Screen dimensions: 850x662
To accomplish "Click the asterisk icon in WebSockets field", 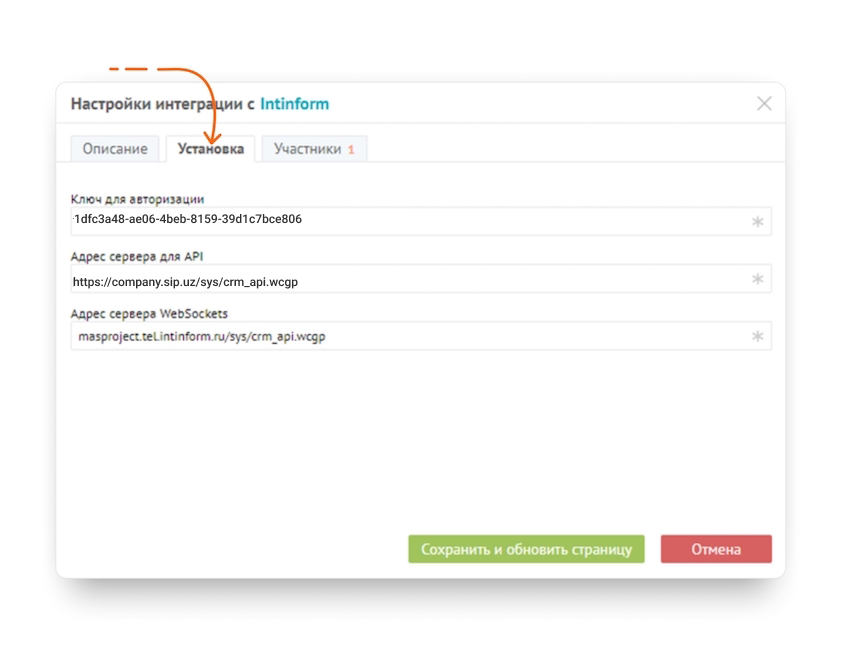I will tap(757, 337).
